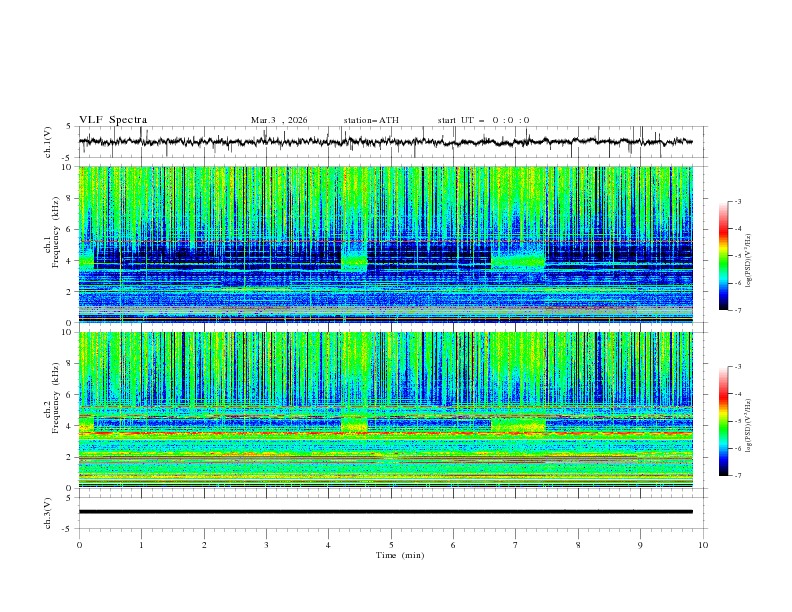Click the time axis tick label '5'
This screenshot has width=792, height=612.
pos(391,545)
